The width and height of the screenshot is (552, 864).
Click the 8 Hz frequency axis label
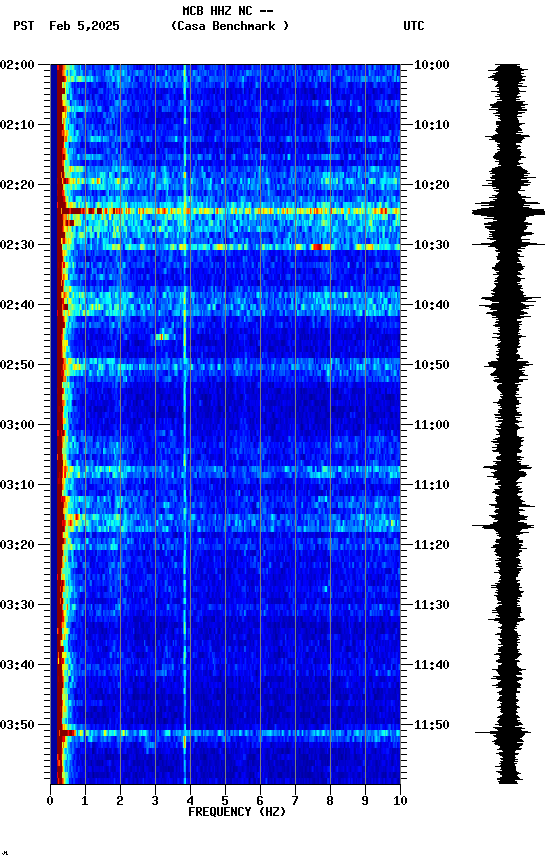tap(330, 801)
